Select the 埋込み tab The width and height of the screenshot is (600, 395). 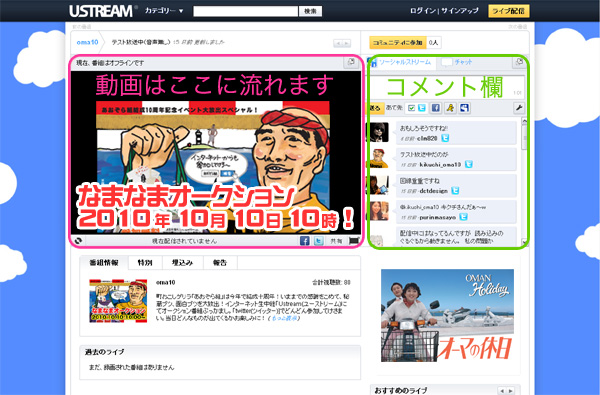182,263
